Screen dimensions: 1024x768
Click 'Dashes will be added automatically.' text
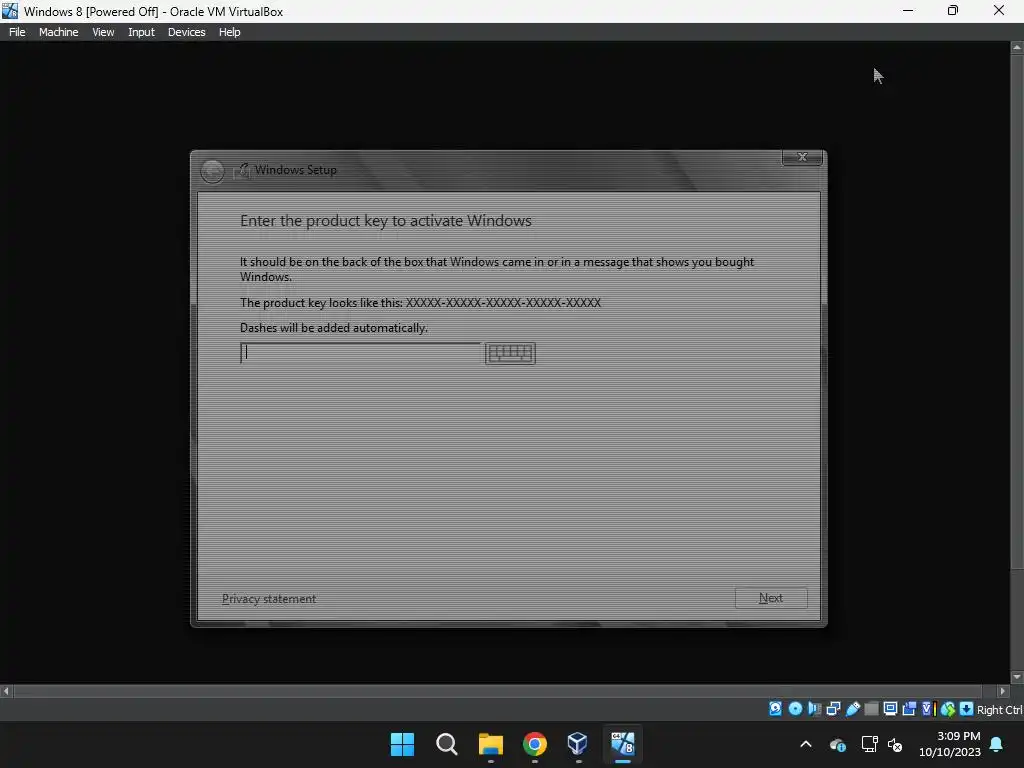(x=334, y=328)
